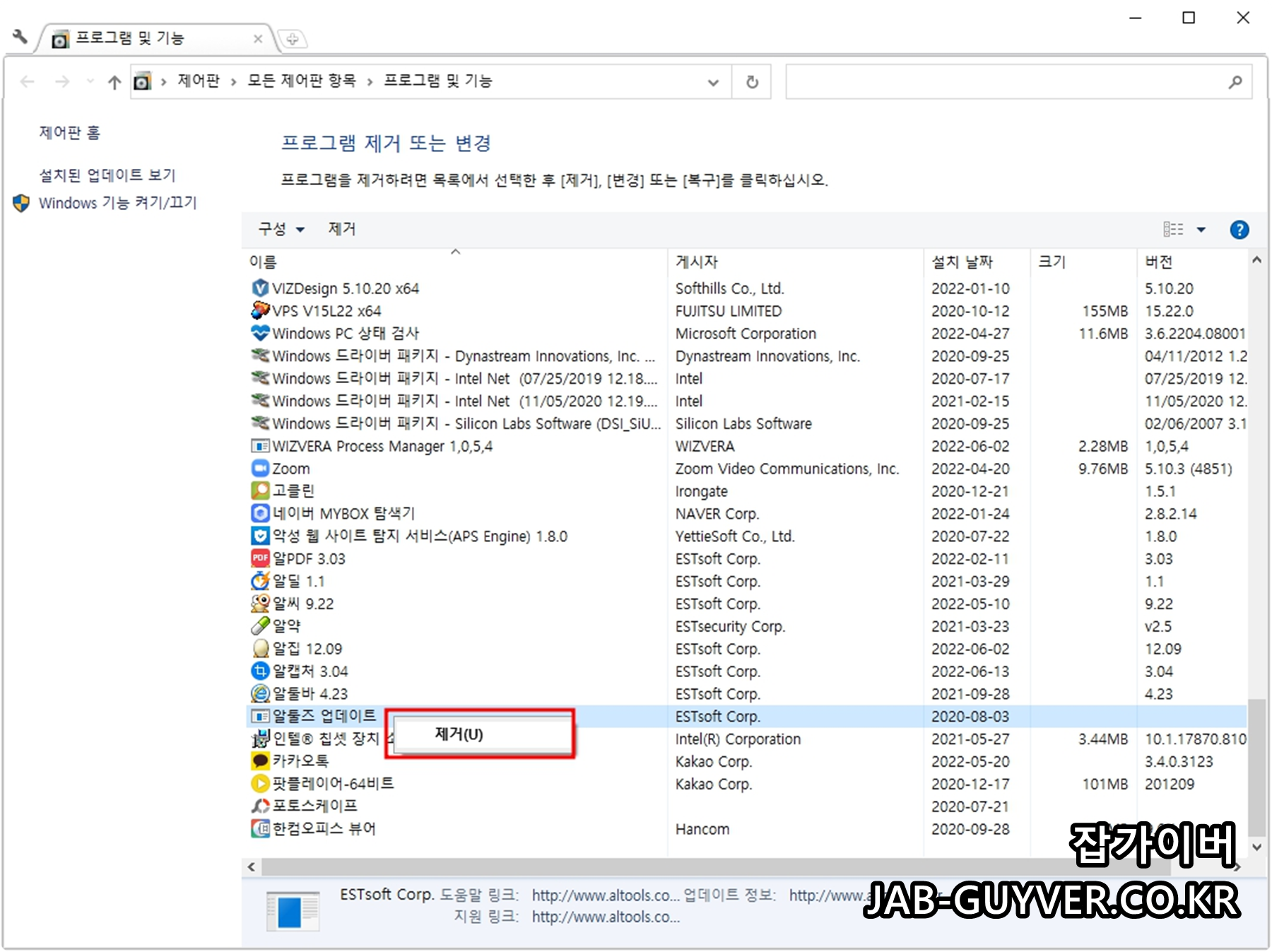Click the 알약 capsule icon
Viewport: 1272px width, 952px height.
260,626
